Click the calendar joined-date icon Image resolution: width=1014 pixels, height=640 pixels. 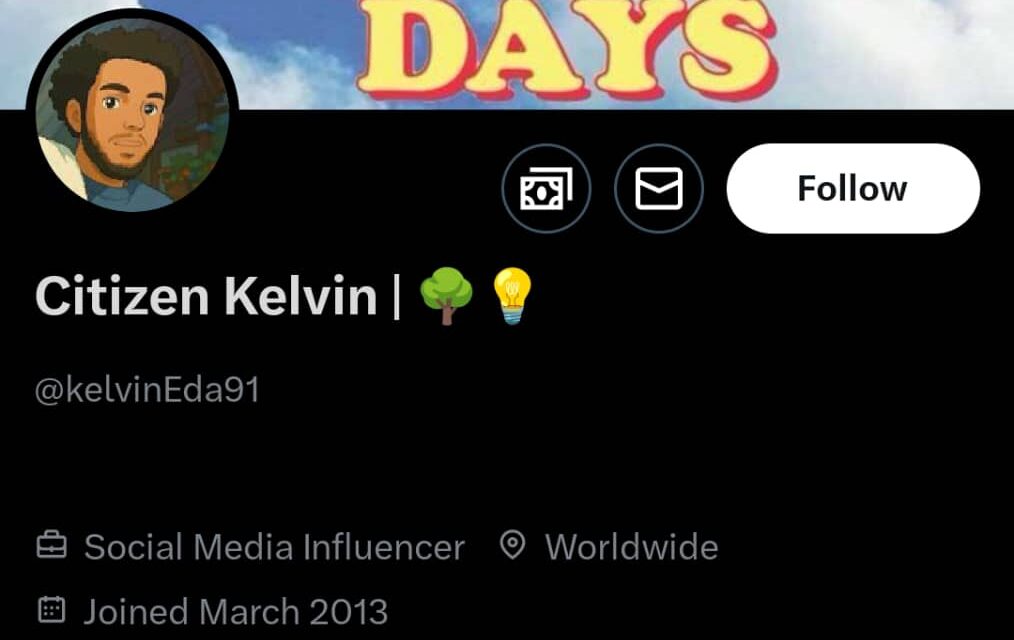point(52,610)
